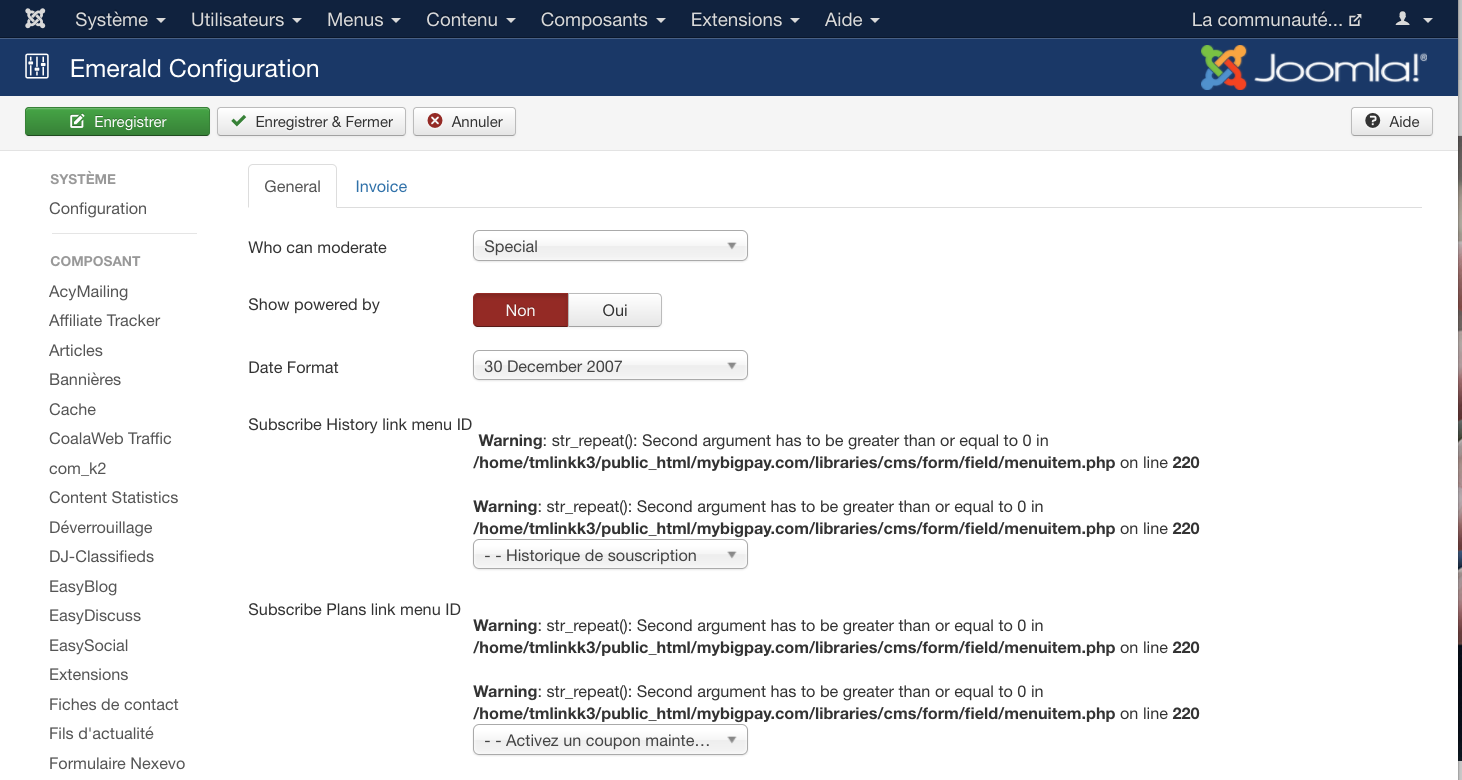Click the Joomla logo icon in top bar

35,19
